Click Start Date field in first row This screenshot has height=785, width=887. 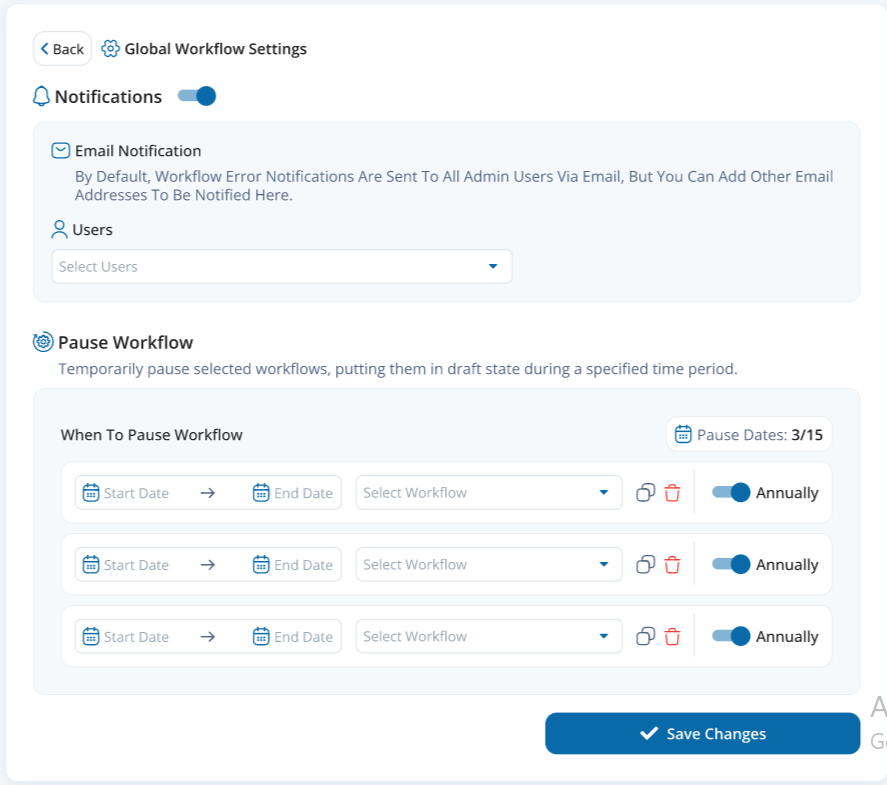135,493
